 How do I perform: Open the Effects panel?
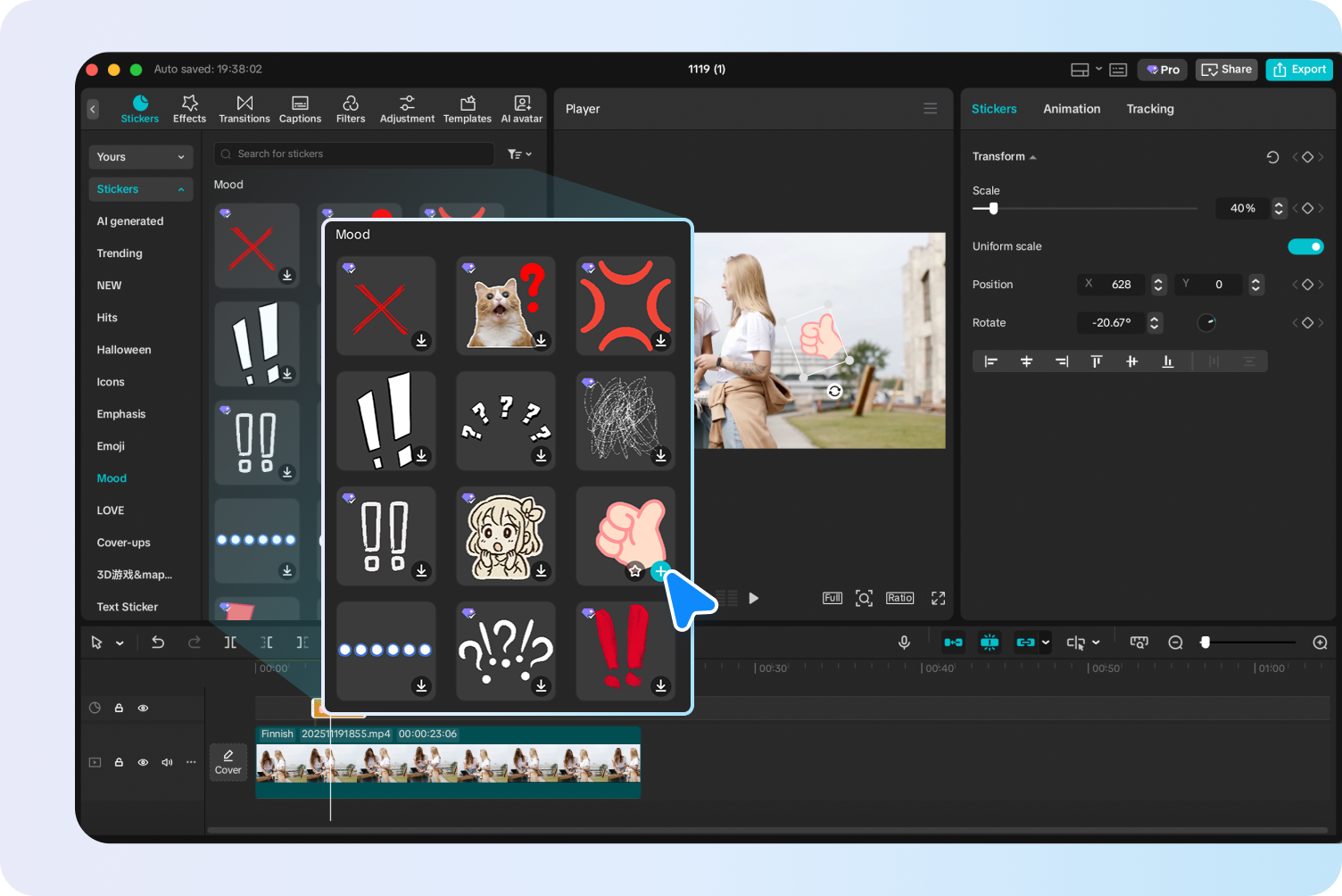189,108
